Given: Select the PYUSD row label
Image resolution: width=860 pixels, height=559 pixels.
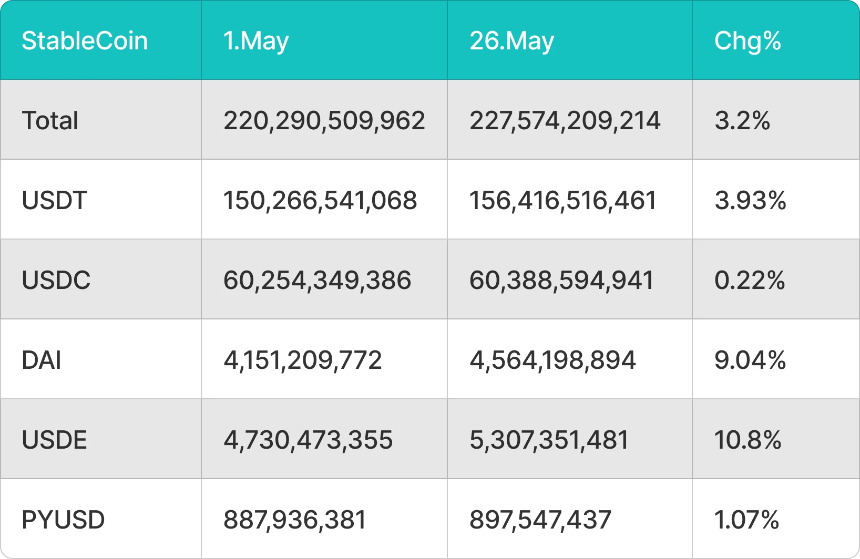Looking at the screenshot, I should tap(63, 520).
